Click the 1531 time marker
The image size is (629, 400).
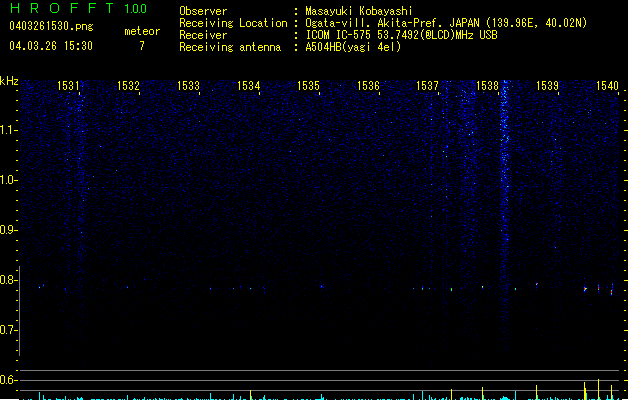click(68, 86)
